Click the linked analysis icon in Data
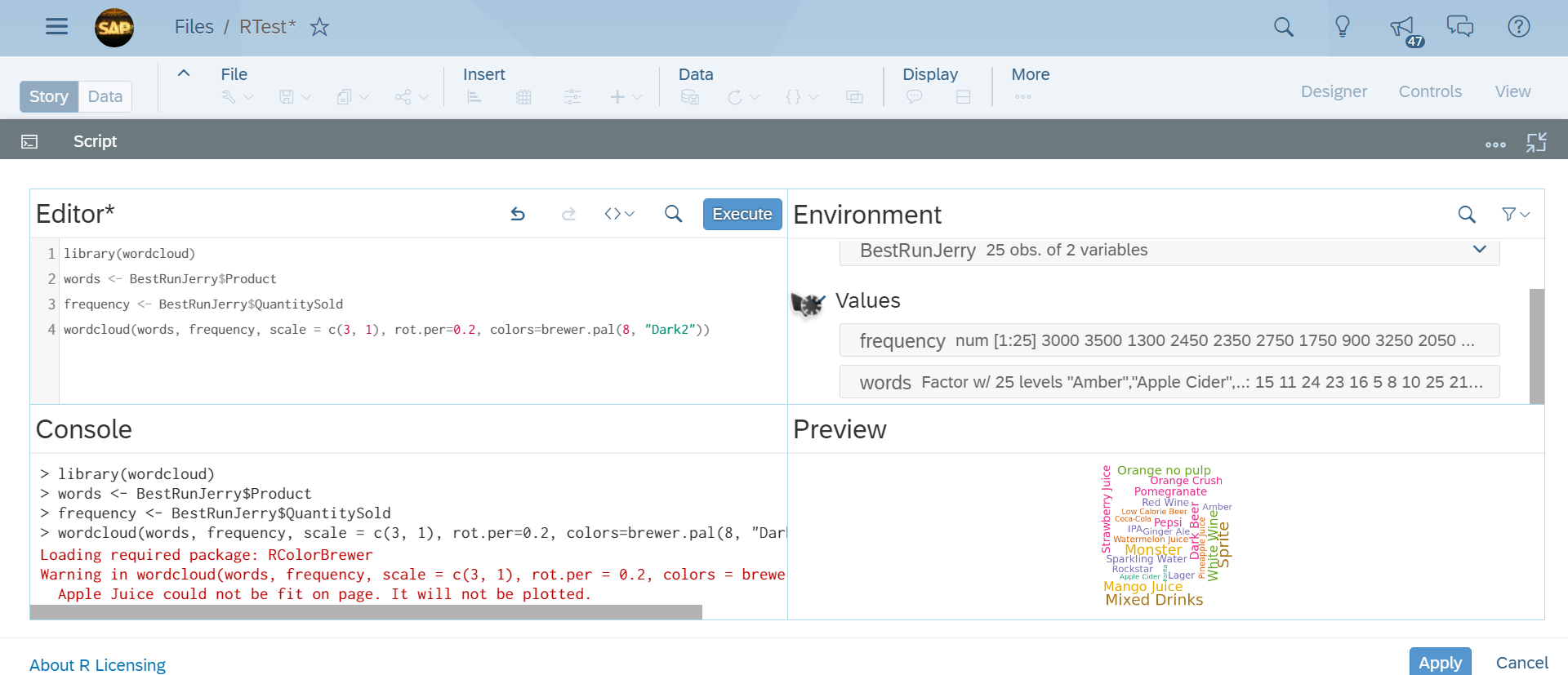This screenshot has width=1568, height=675. pos(854,97)
